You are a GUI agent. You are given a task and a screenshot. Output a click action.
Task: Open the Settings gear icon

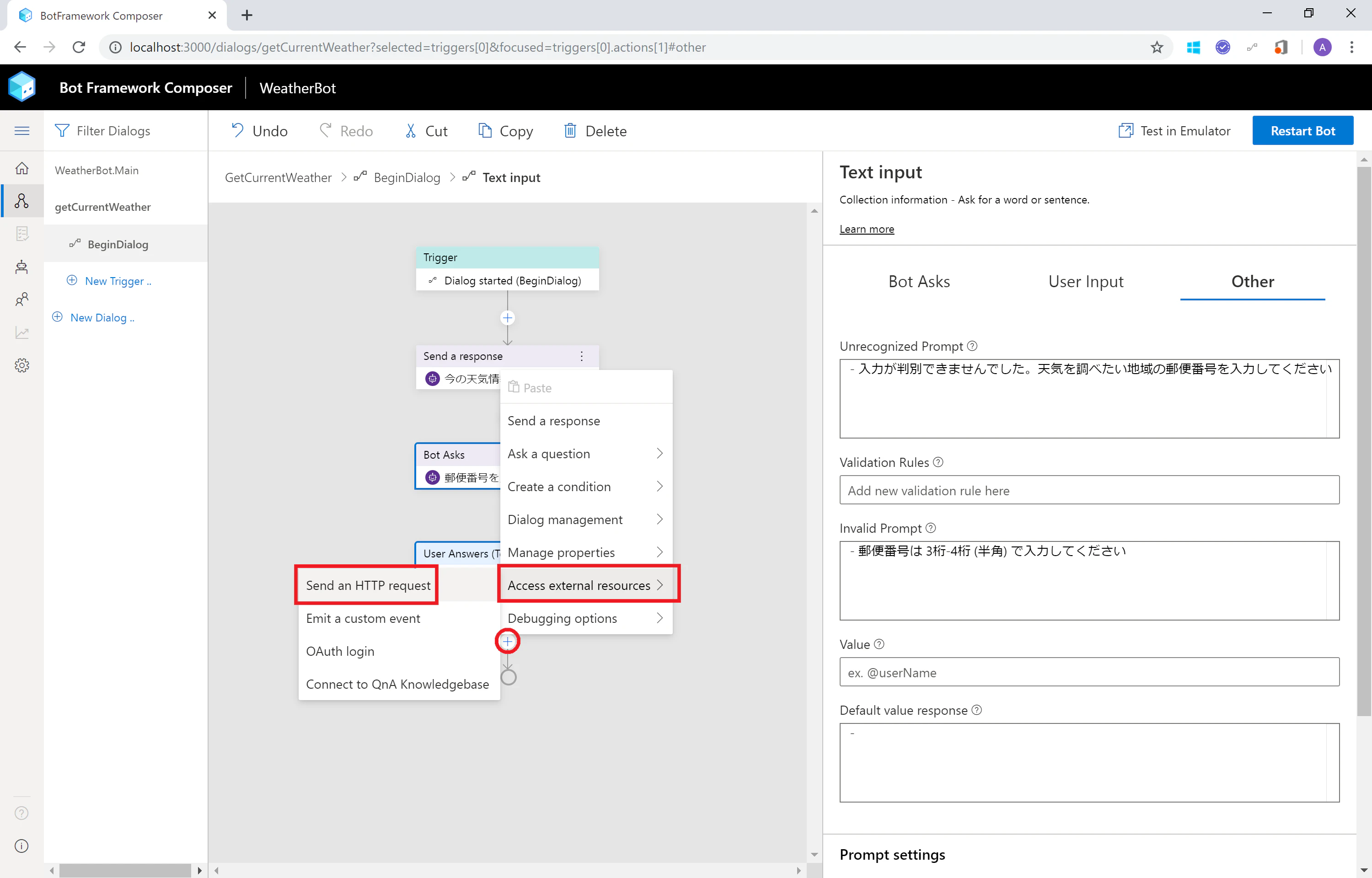21,365
